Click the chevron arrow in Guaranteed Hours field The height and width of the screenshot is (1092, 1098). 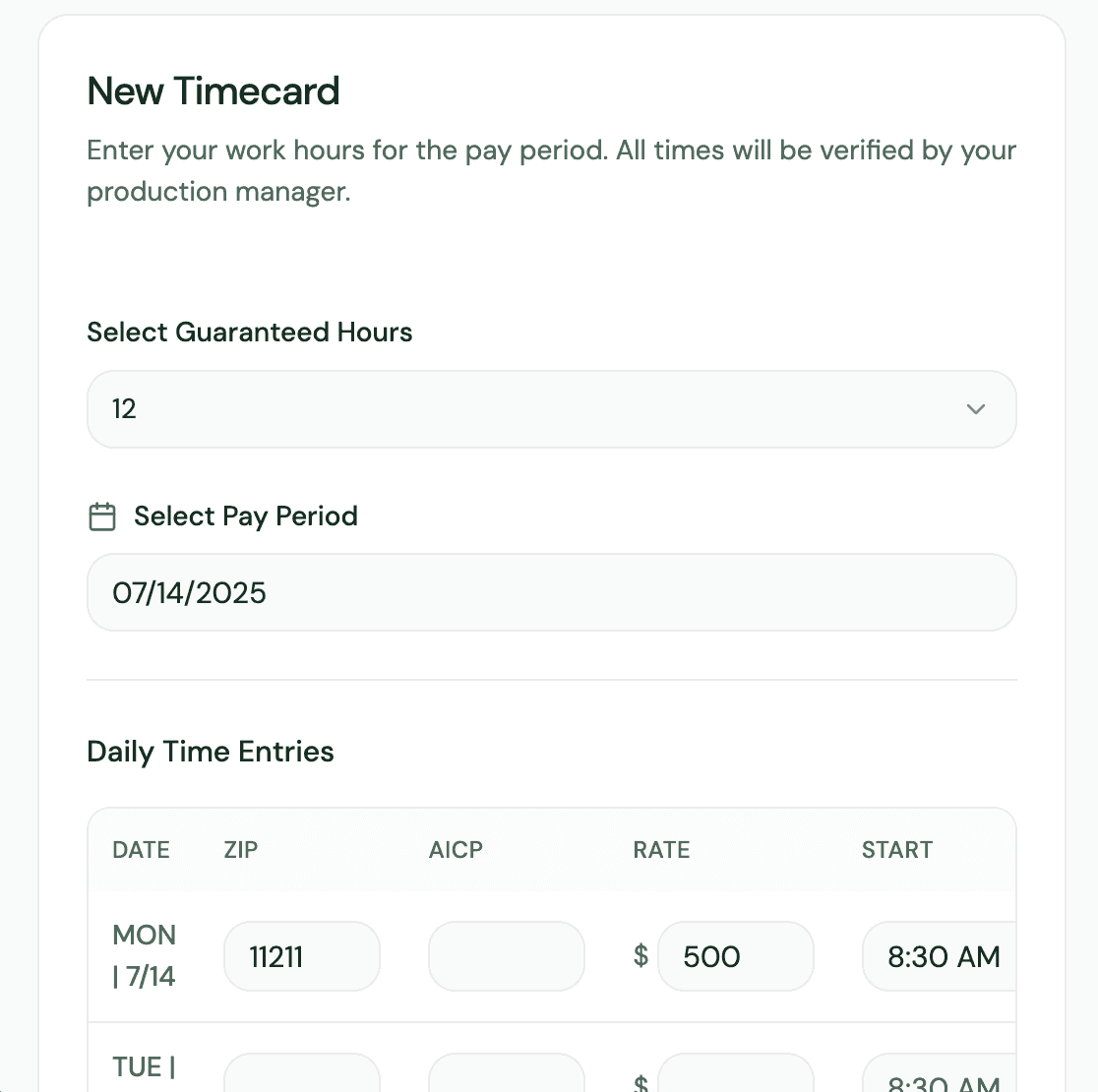coord(975,409)
